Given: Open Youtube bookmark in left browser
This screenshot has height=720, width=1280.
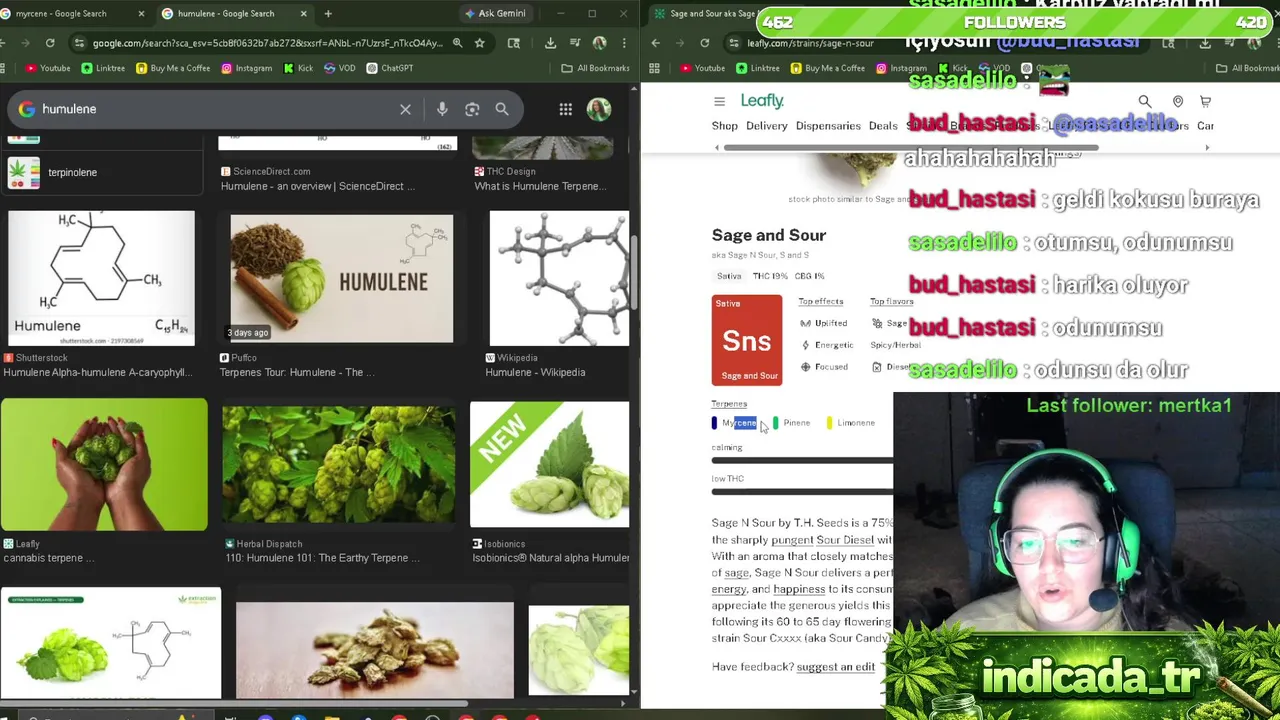Looking at the screenshot, I should pyautogui.click(x=49, y=68).
